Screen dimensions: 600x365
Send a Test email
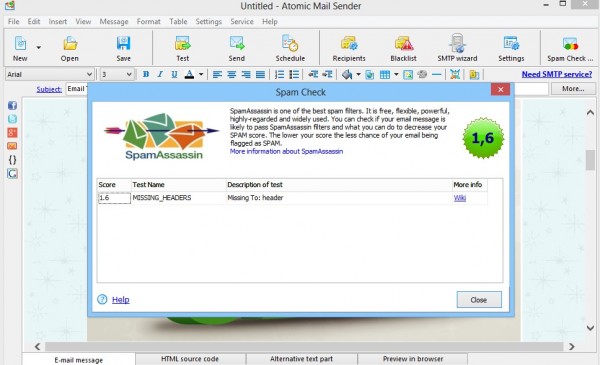point(183,49)
